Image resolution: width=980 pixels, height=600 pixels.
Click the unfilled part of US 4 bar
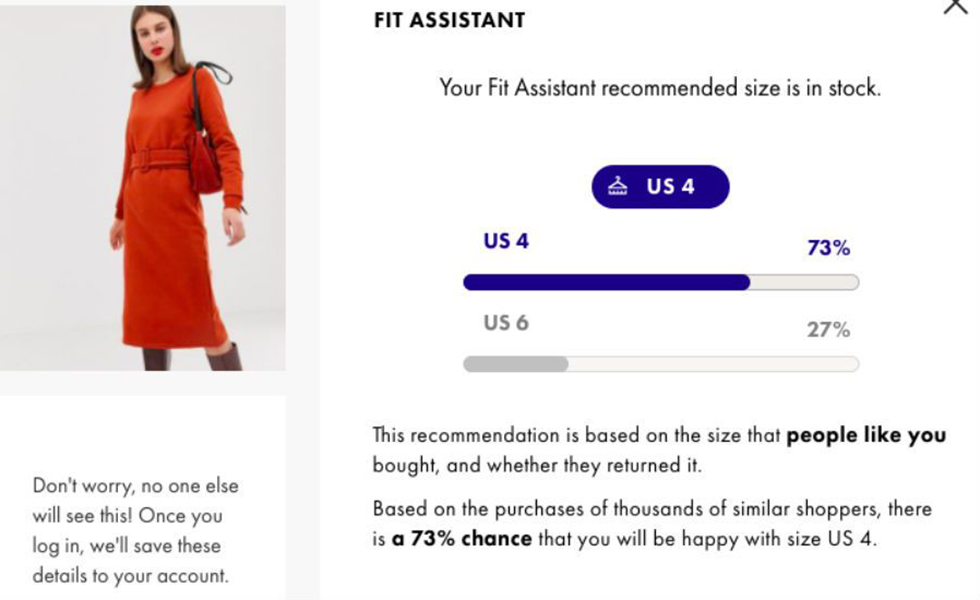pos(804,282)
